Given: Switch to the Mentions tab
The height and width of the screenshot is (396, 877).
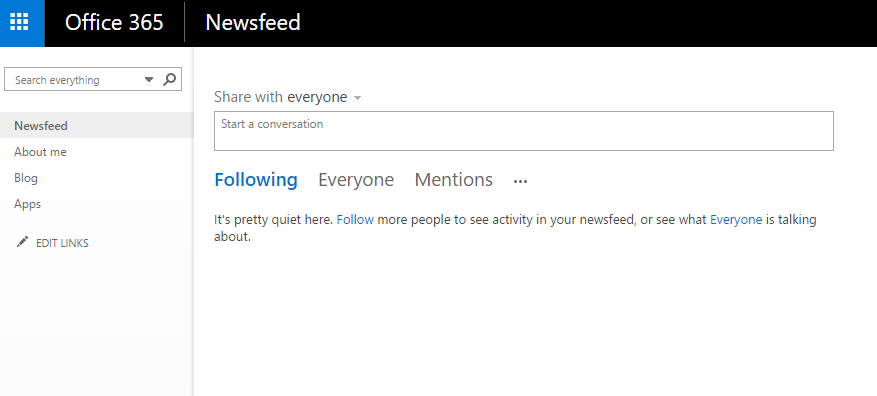Looking at the screenshot, I should [x=454, y=180].
